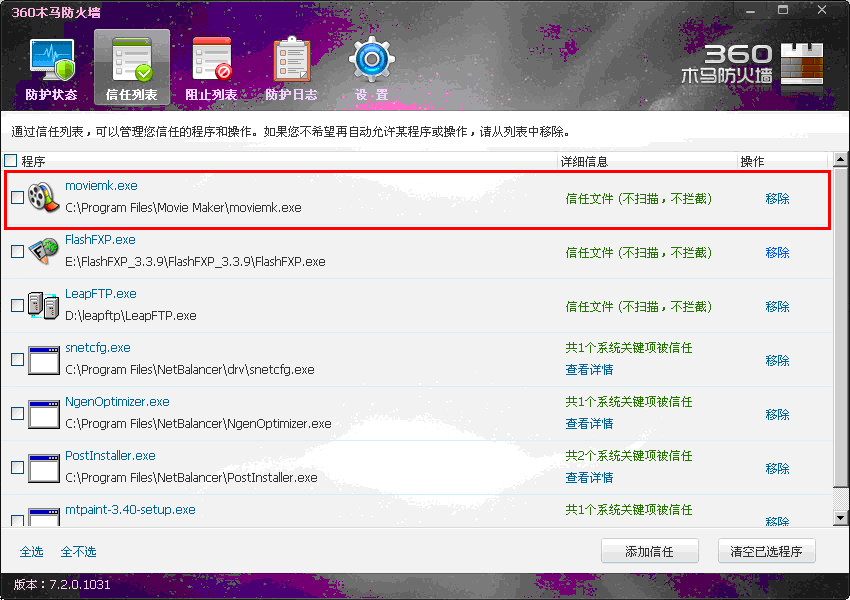
Task: Click the NgenOptimizer.exe window icon
Action: click(x=44, y=414)
